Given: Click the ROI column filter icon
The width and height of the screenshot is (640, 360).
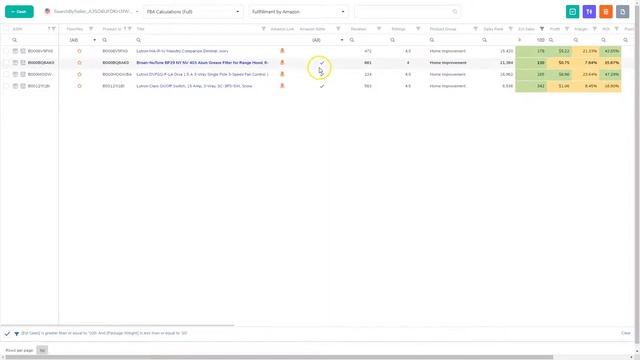Looking at the screenshot, I should coord(616,29).
